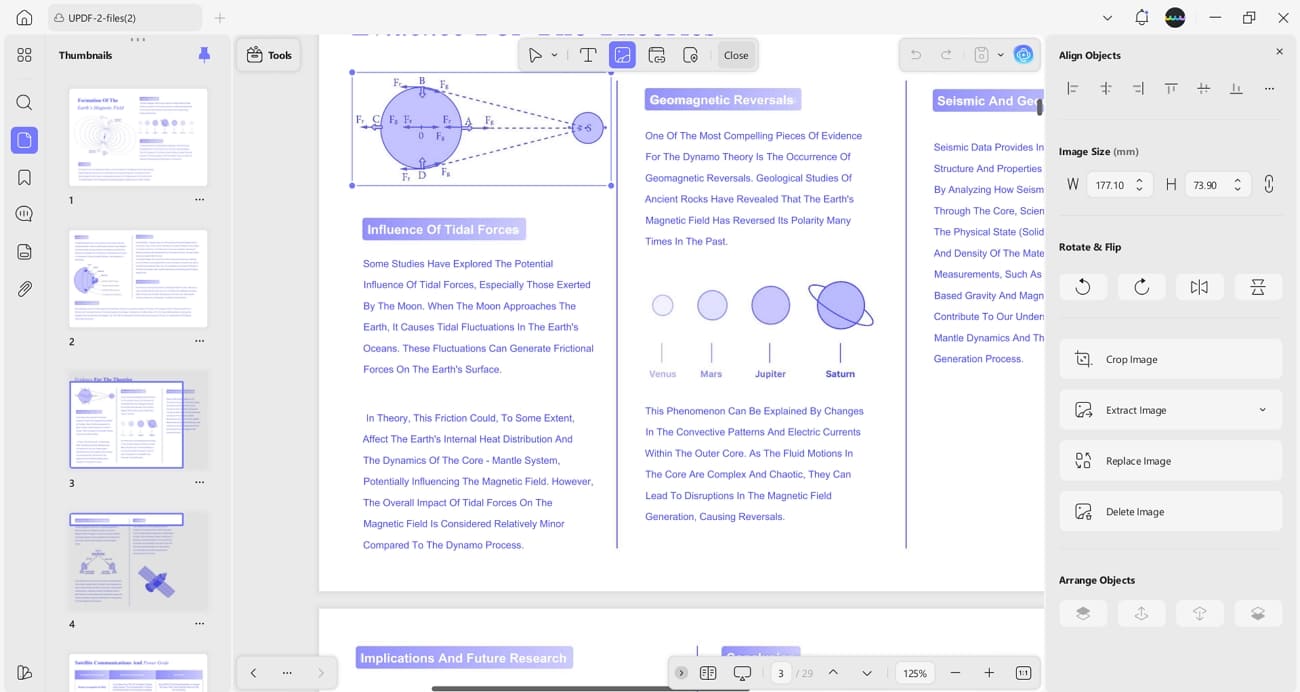Screen dimensions: 1300x692
Task: Open the search panel in the sidebar
Action: point(24,102)
